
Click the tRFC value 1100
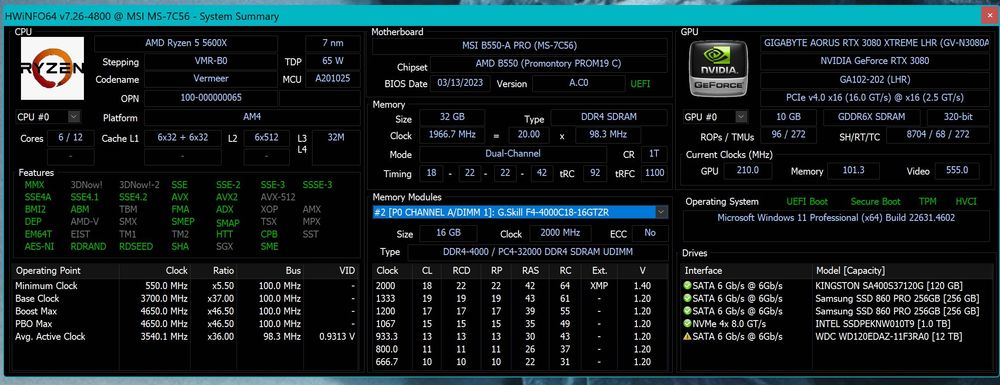(x=654, y=173)
